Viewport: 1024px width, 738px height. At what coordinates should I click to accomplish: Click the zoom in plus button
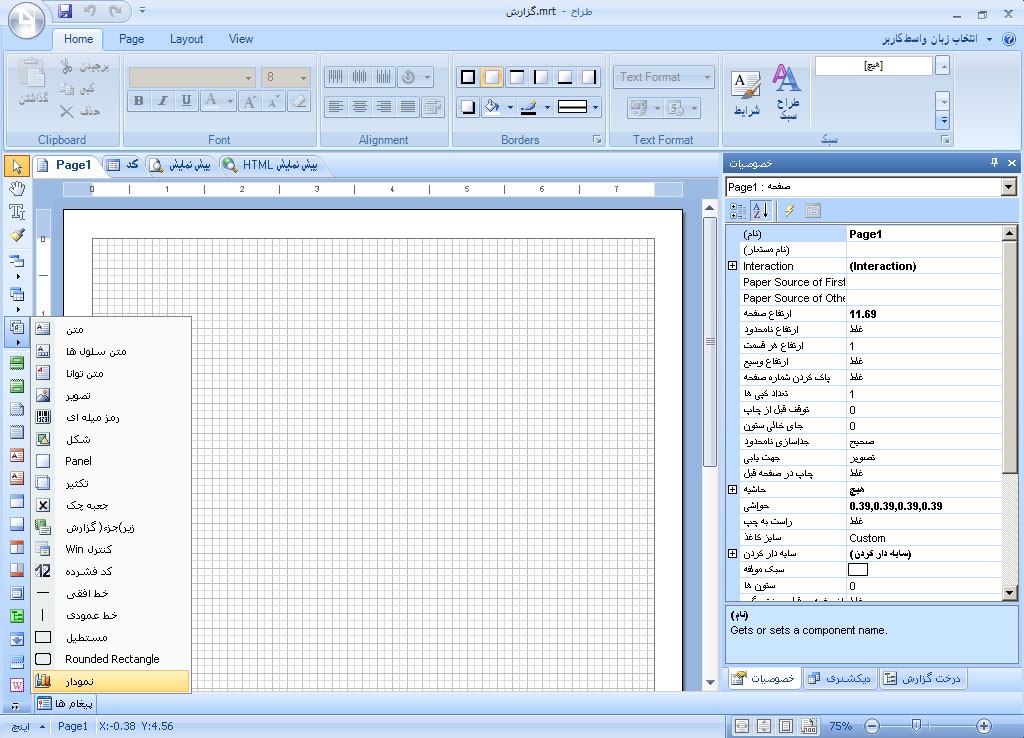984,726
